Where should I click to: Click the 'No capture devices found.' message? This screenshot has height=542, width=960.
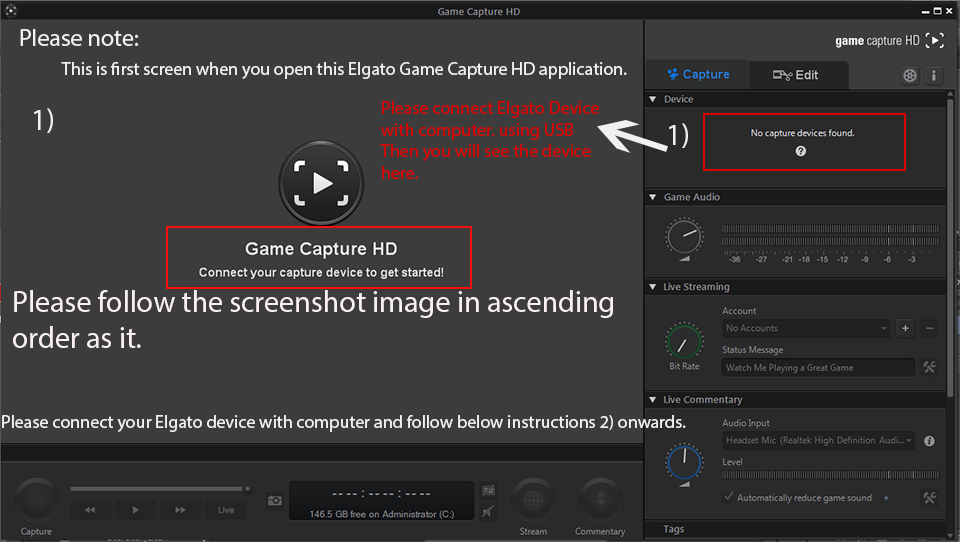[803, 133]
